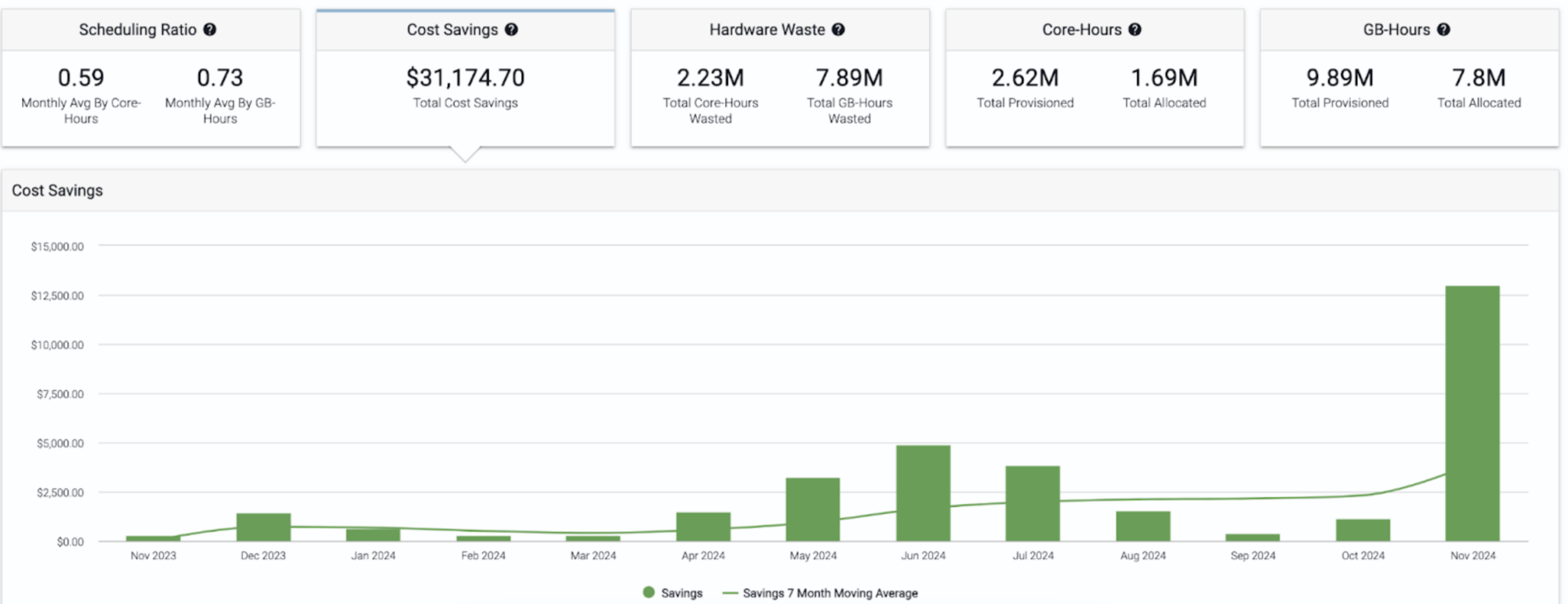Click the Oct 2024 savings bar
The width and height of the screenshot is (1568, 604).
(1363, 530)
